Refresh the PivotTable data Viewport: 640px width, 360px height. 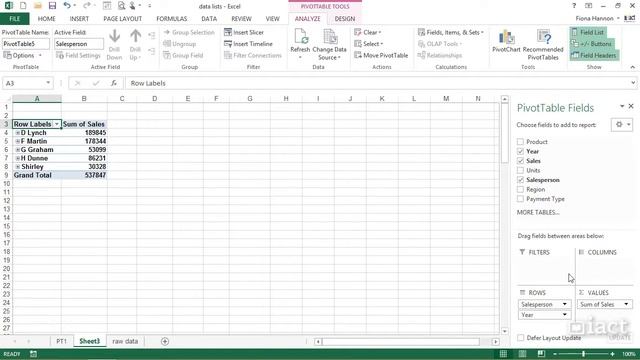(300, 43)
